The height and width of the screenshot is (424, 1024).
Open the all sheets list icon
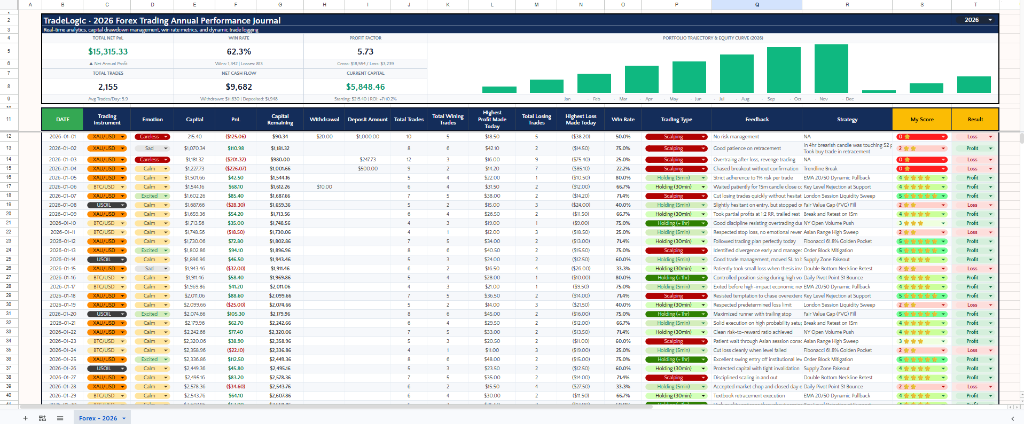point(59,417)
